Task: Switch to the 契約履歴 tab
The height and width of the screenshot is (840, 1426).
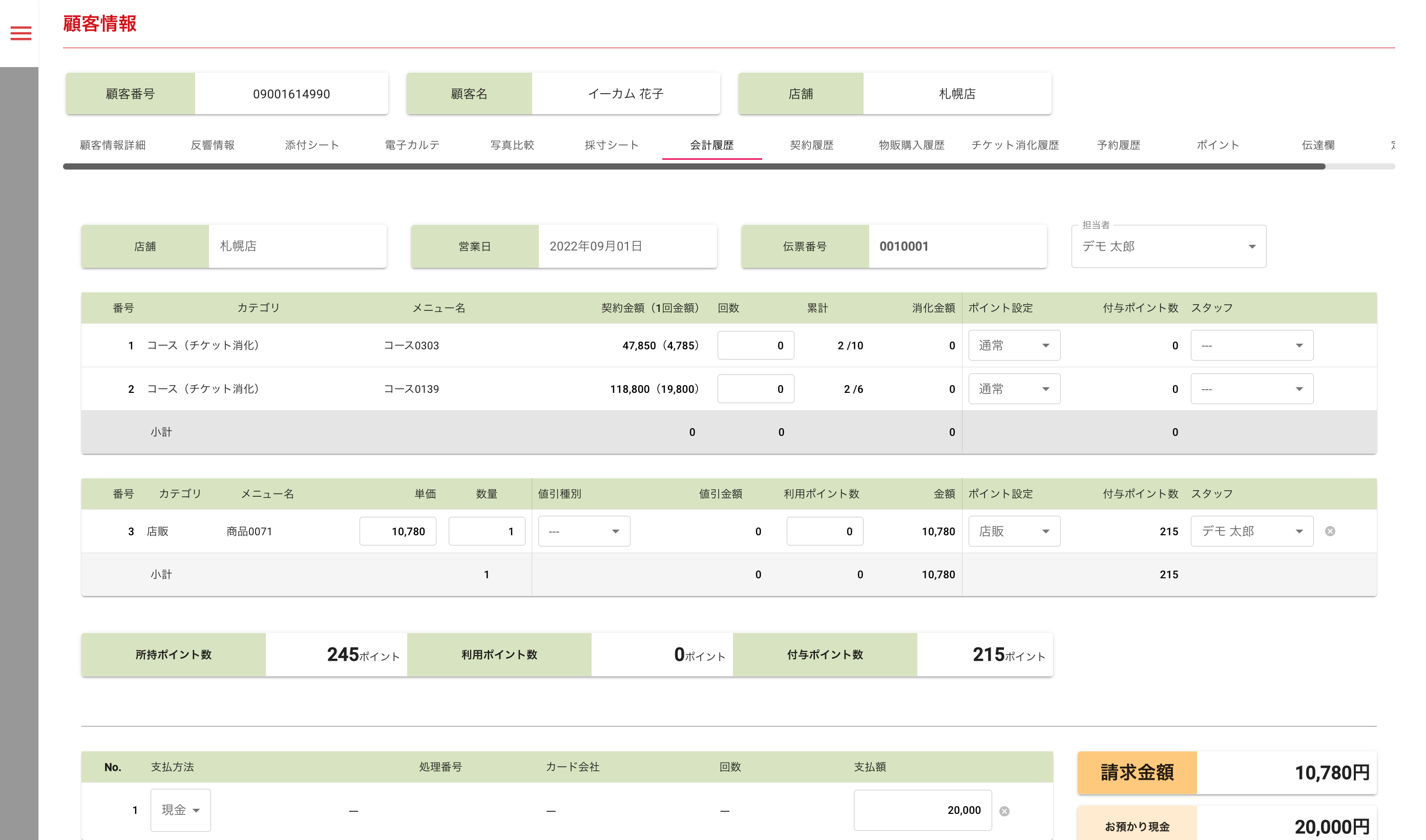Action: coord(811,145)
